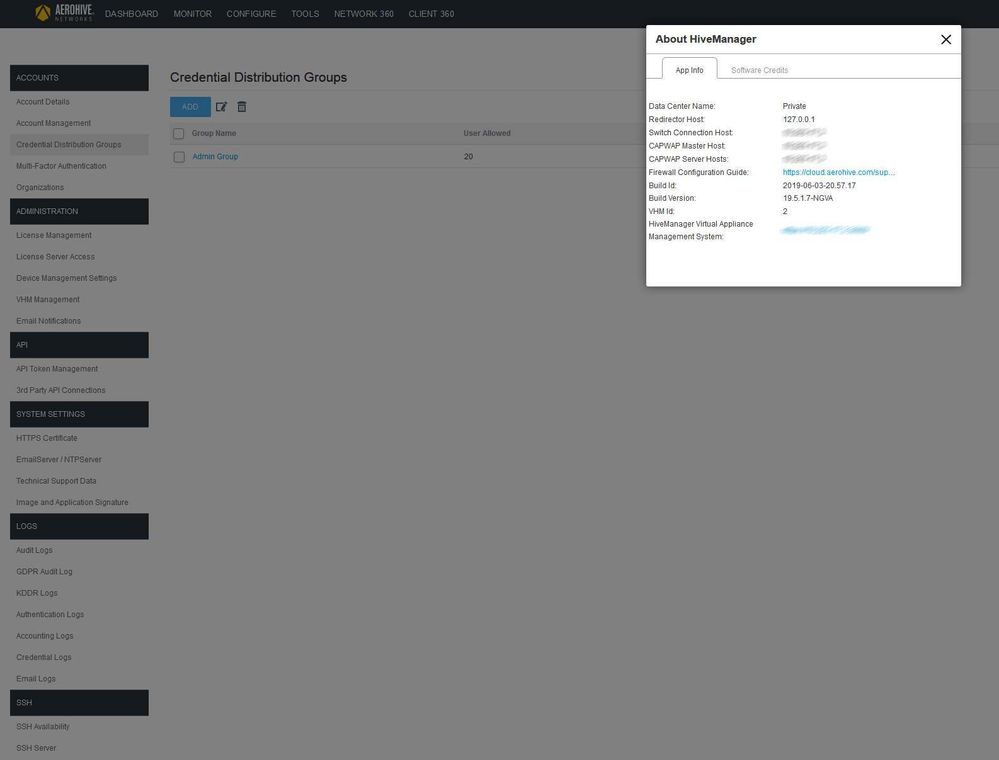Open HTTPS Certificate settings
The image size is (999, 760).
point(47,438)
